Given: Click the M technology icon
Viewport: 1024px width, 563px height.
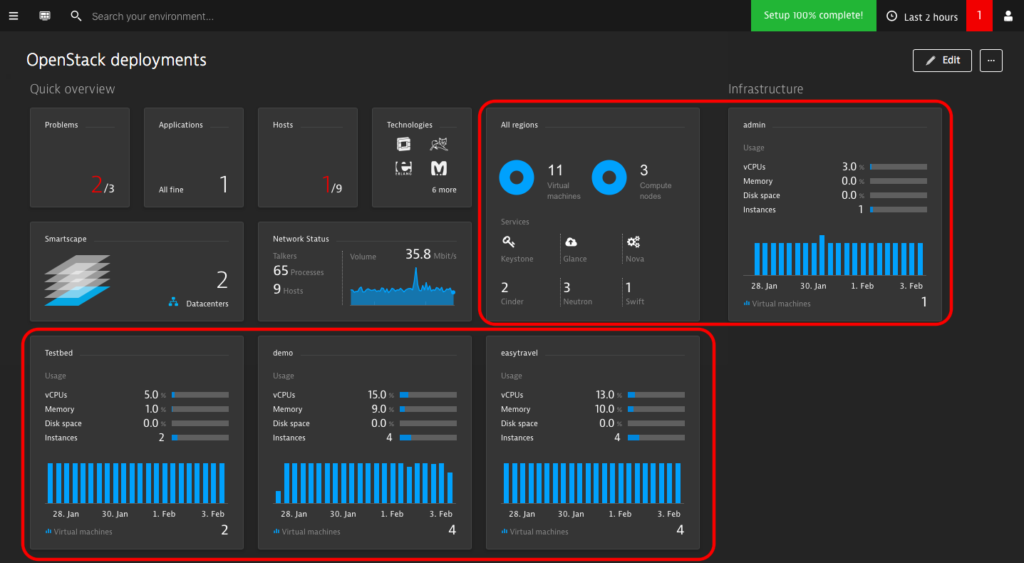Looking at the screenshot, I should tap(439, 169).
